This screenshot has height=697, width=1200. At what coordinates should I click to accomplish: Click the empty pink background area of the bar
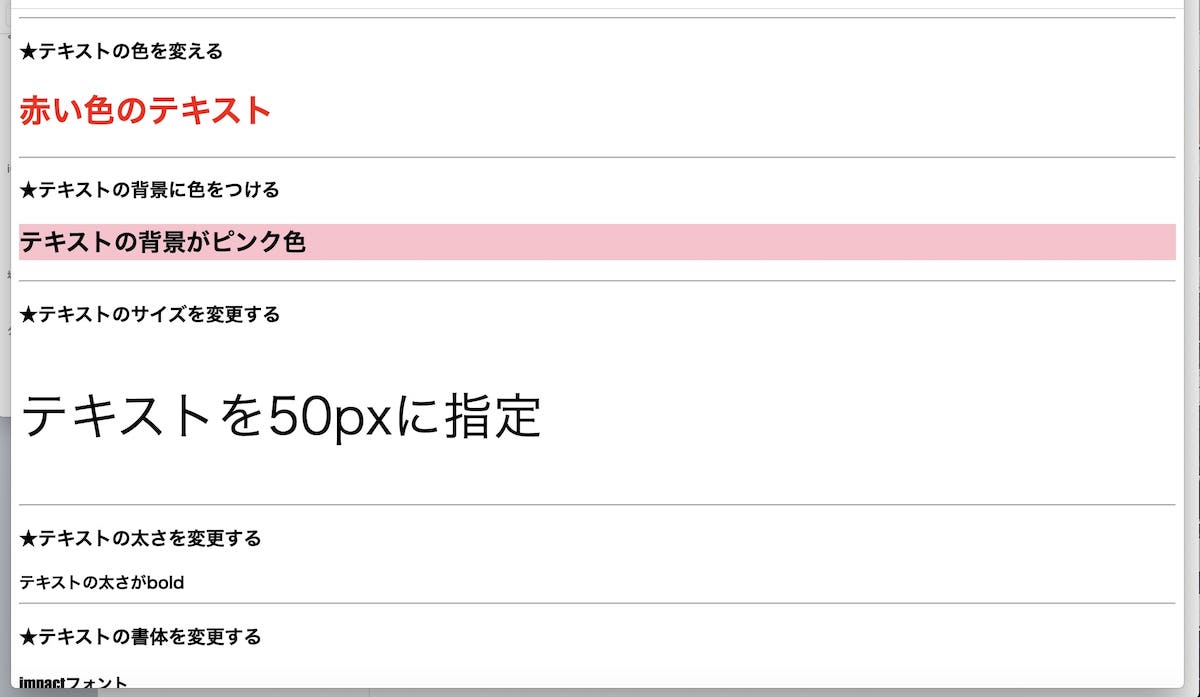point(740,241)
